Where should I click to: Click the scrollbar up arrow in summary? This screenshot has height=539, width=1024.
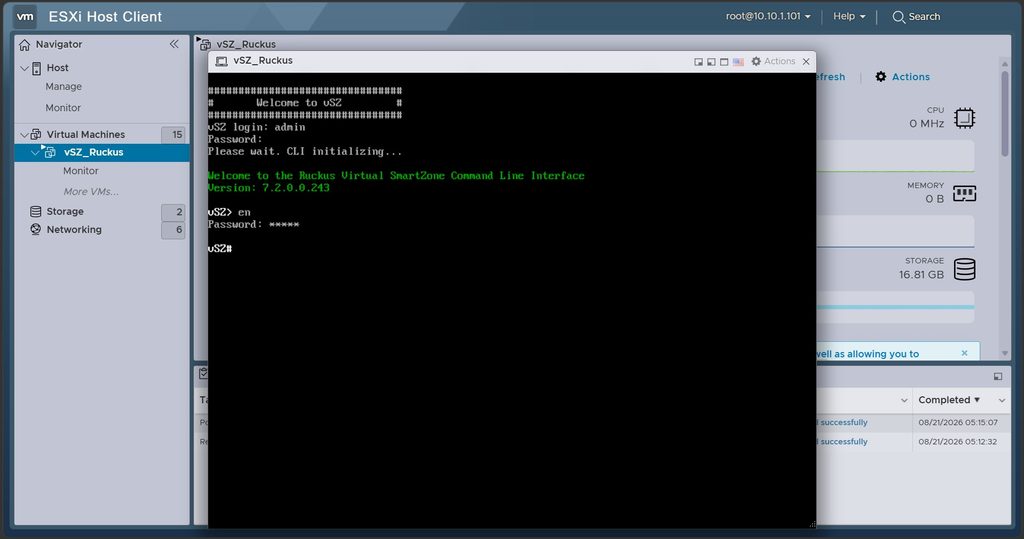[x=1004, y=63]
